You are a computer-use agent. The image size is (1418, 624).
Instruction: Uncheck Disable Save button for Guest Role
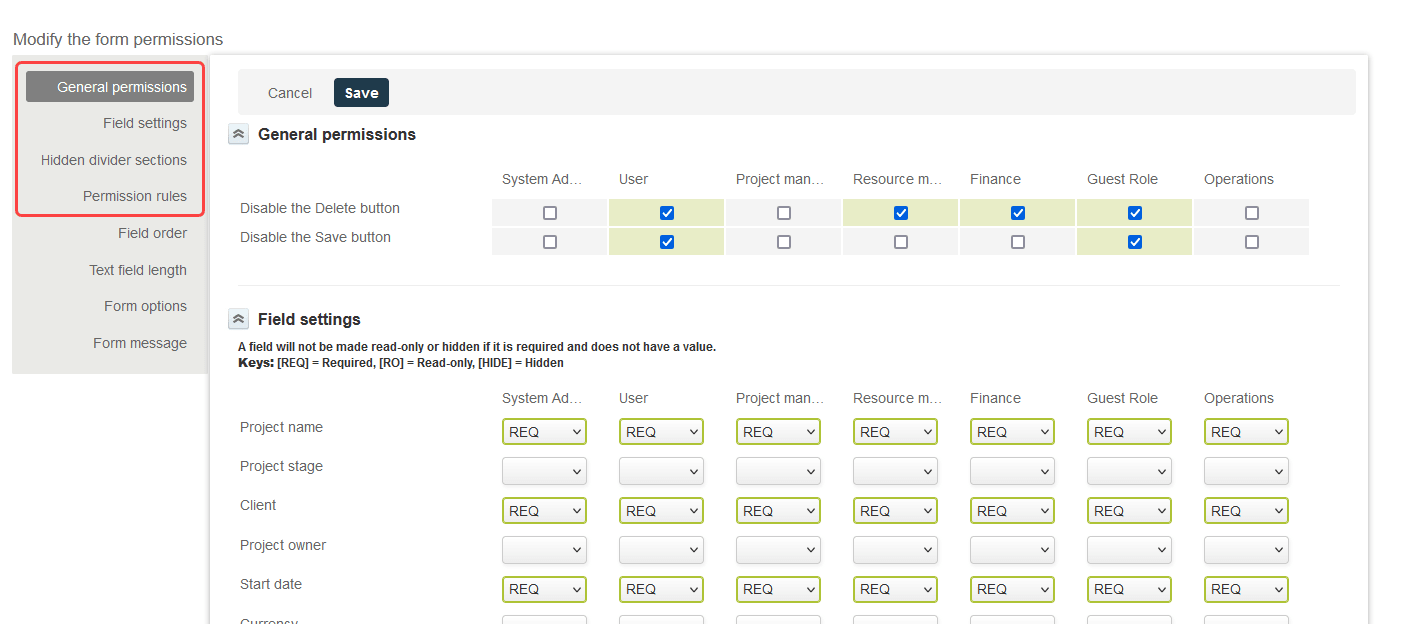(x=1135, y=242)
